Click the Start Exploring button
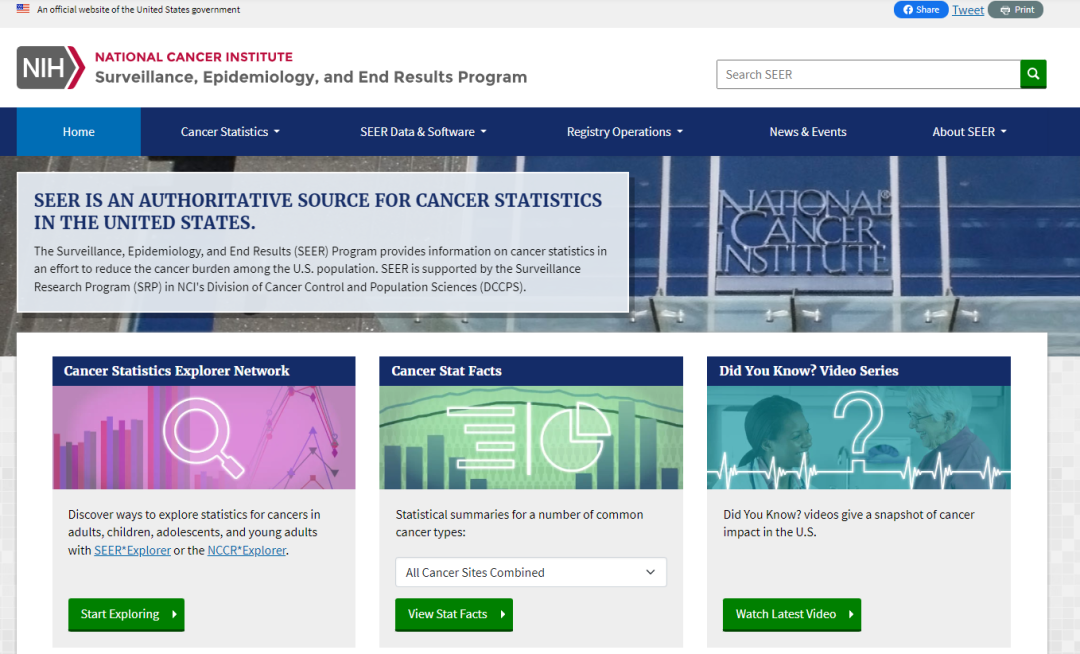Viewport: 1080px width, 654px height. tap(126, 614)
